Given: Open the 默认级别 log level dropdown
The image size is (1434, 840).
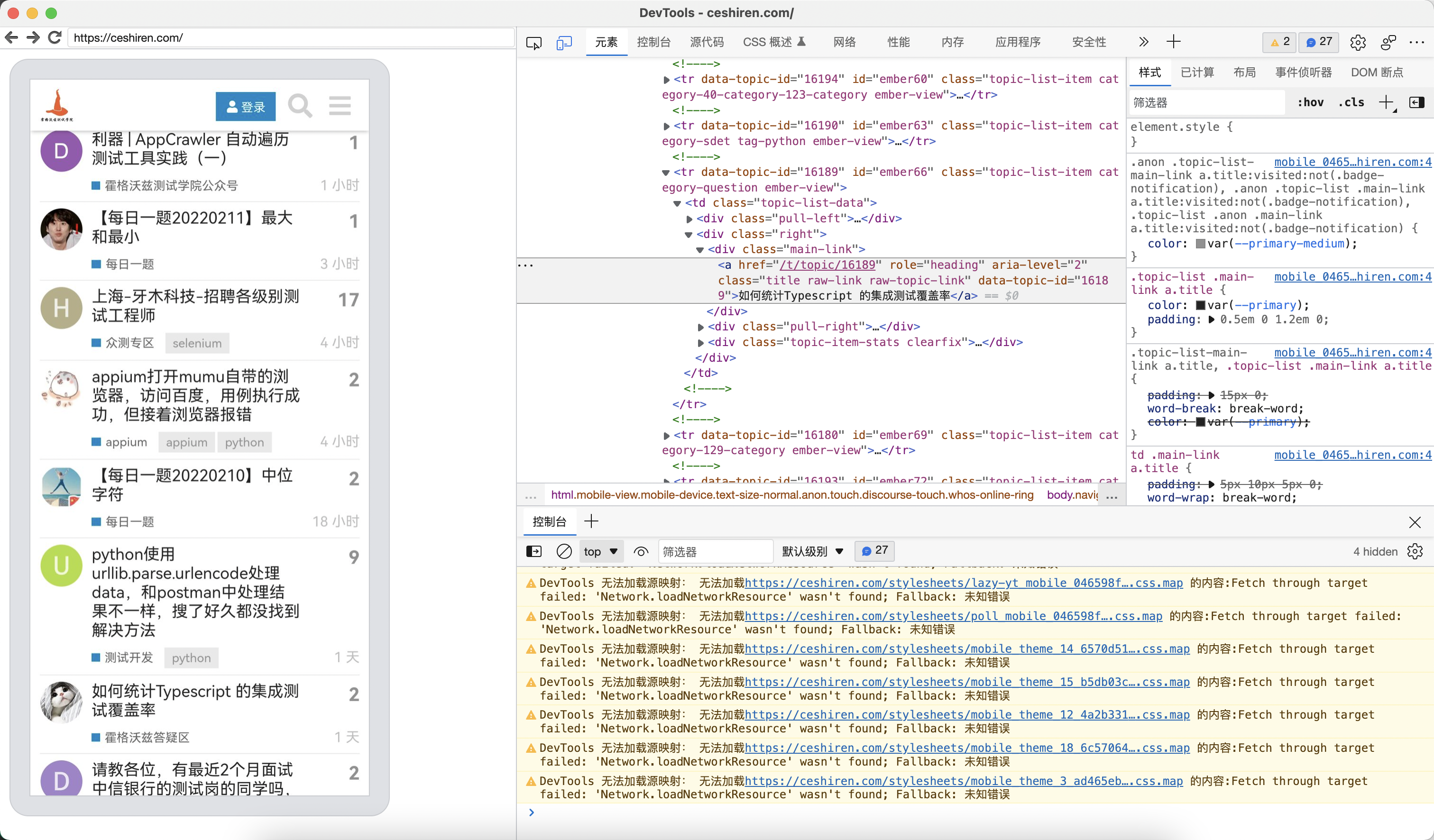Looking at the screenshot, I should (812, 551).
